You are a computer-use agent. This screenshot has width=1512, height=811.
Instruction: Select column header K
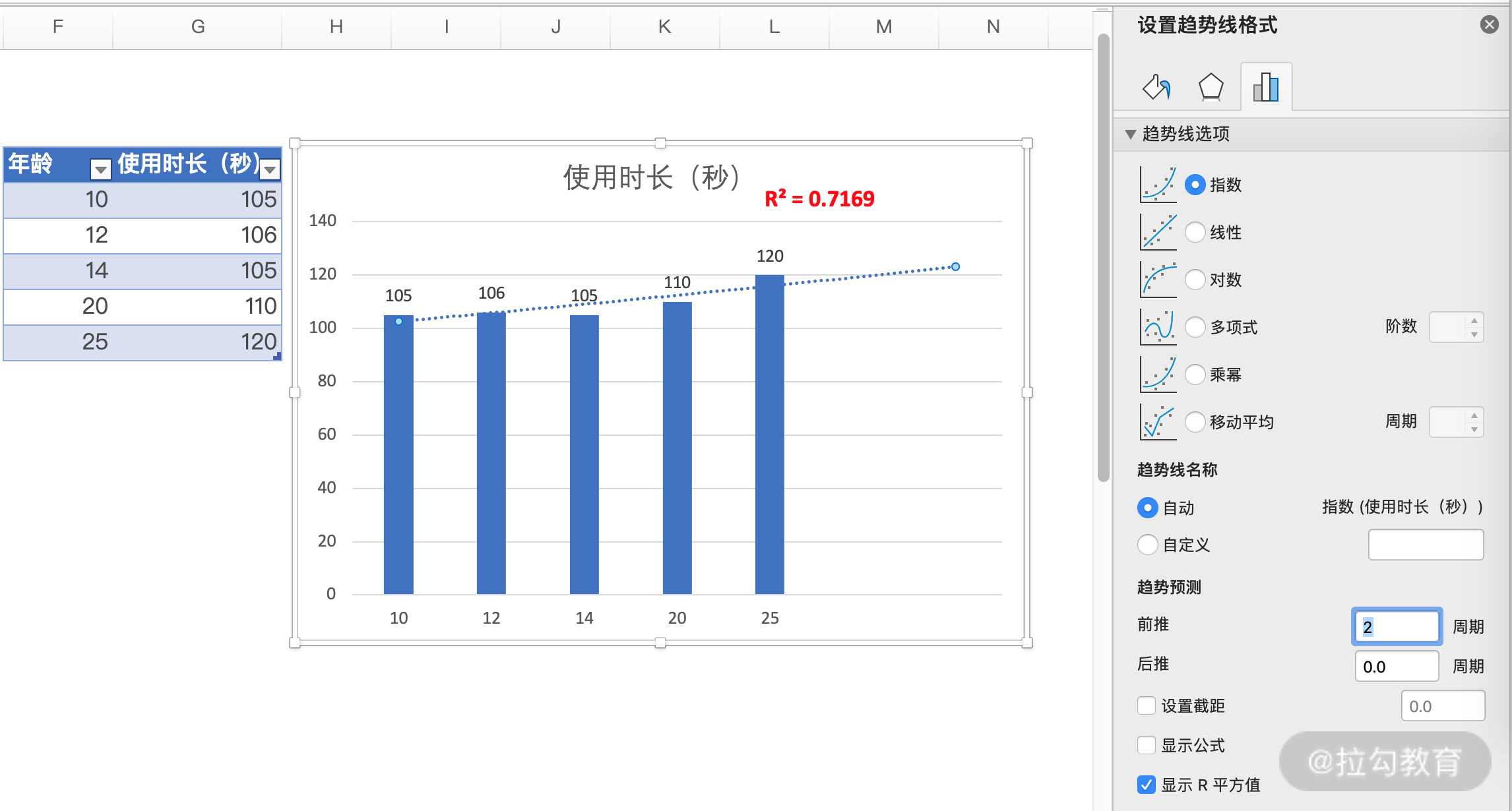[x=664, y=26]
